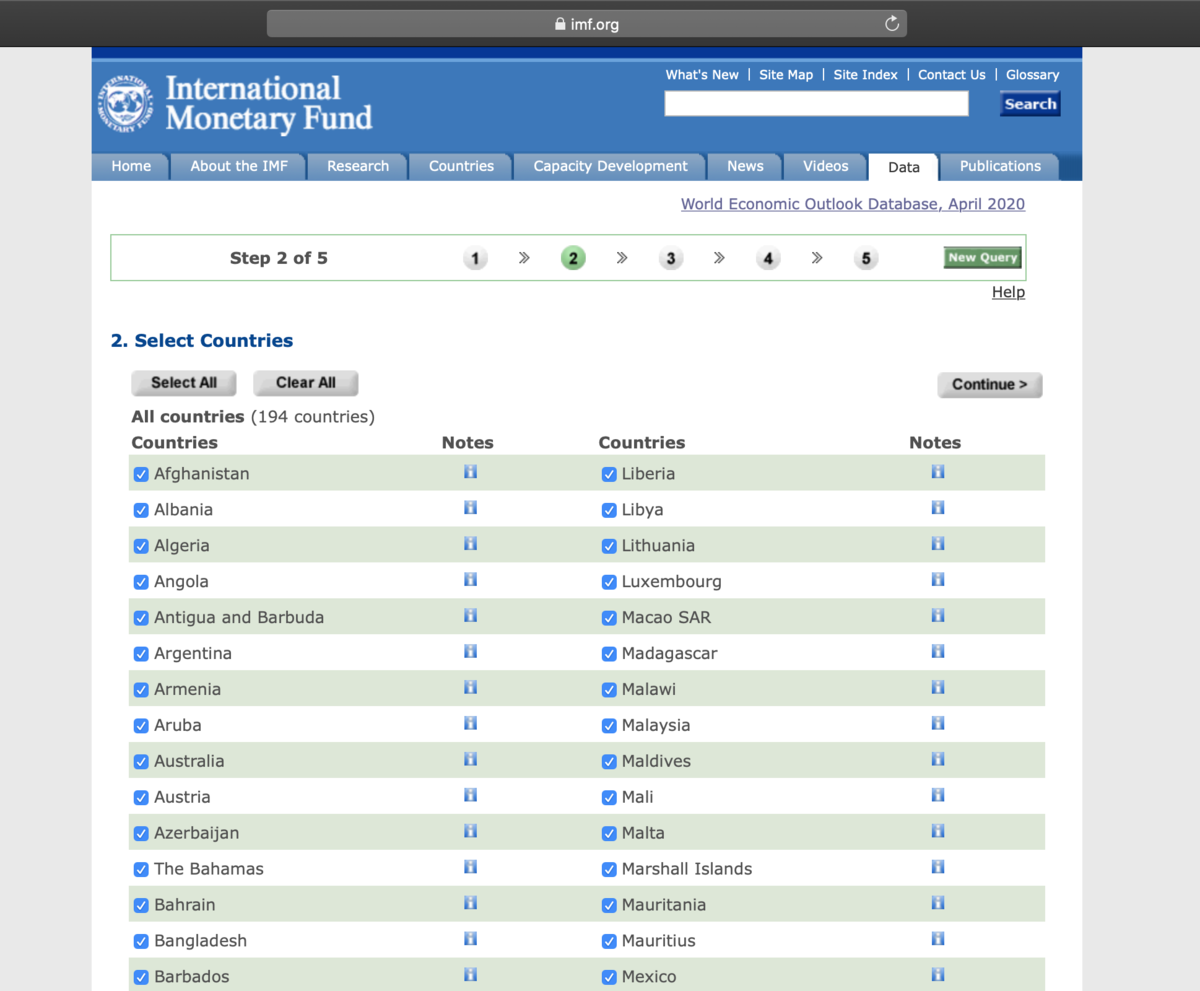The height and width of the screenshot is (991, 1200).
Task: Uncheck the Mauritania checkbox
Action: coord(609,905)
